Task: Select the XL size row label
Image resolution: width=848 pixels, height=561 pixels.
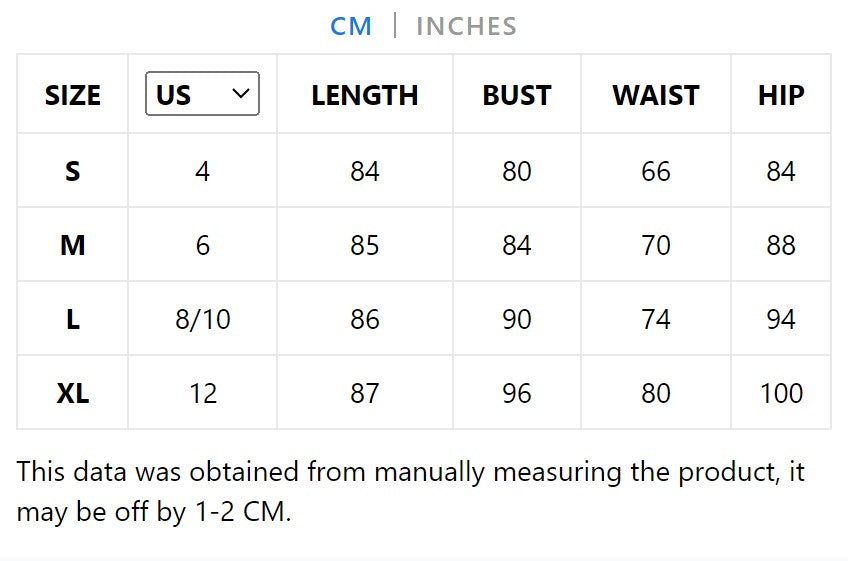Action: [73, 393]
